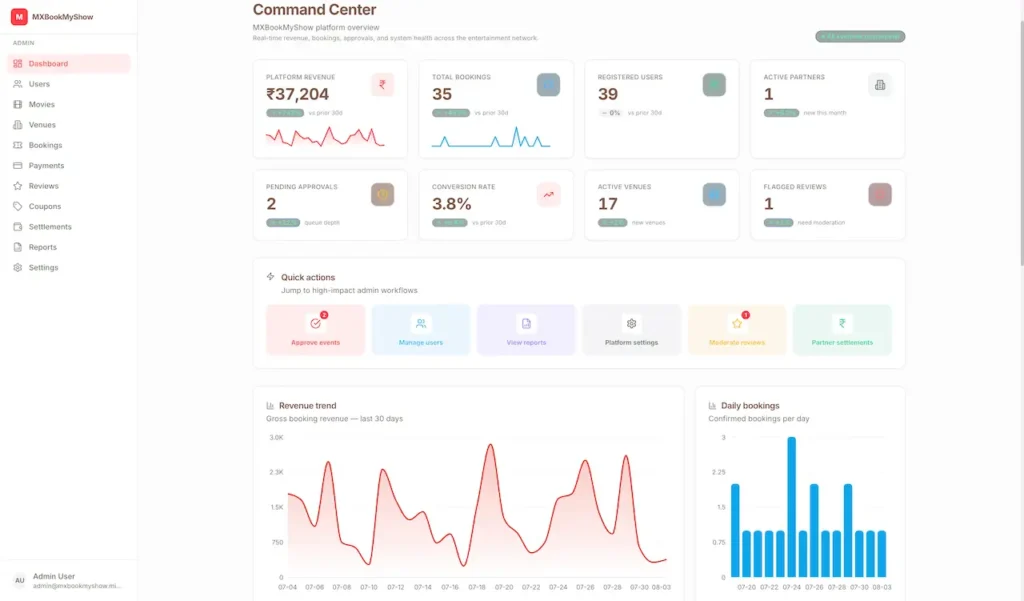Open Platform settings quick action
Image resolution: width=1024 pixels, height=601 pixels.
tap(632, 330)
